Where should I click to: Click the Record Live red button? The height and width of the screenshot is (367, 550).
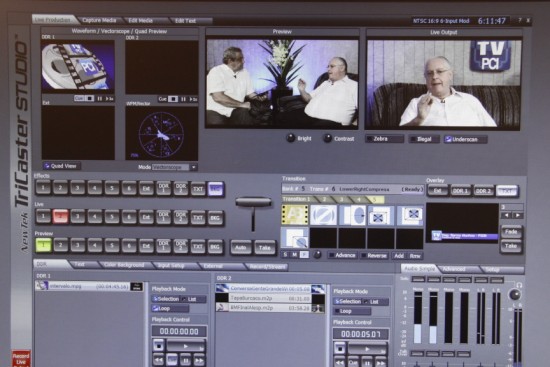click(21, 359)
